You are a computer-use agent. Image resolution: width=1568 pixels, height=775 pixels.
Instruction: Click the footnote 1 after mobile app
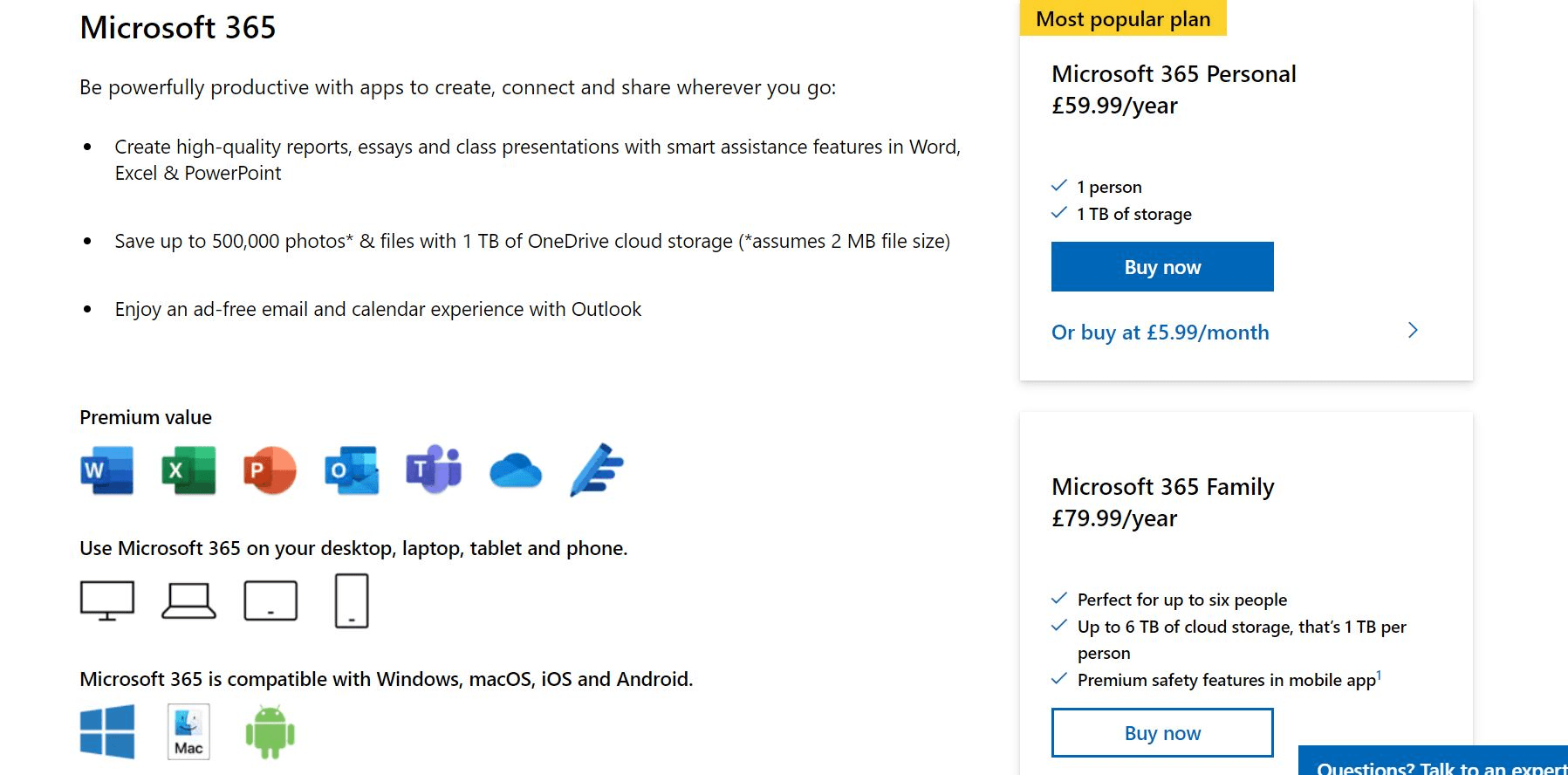click(x=1379, y=675)
